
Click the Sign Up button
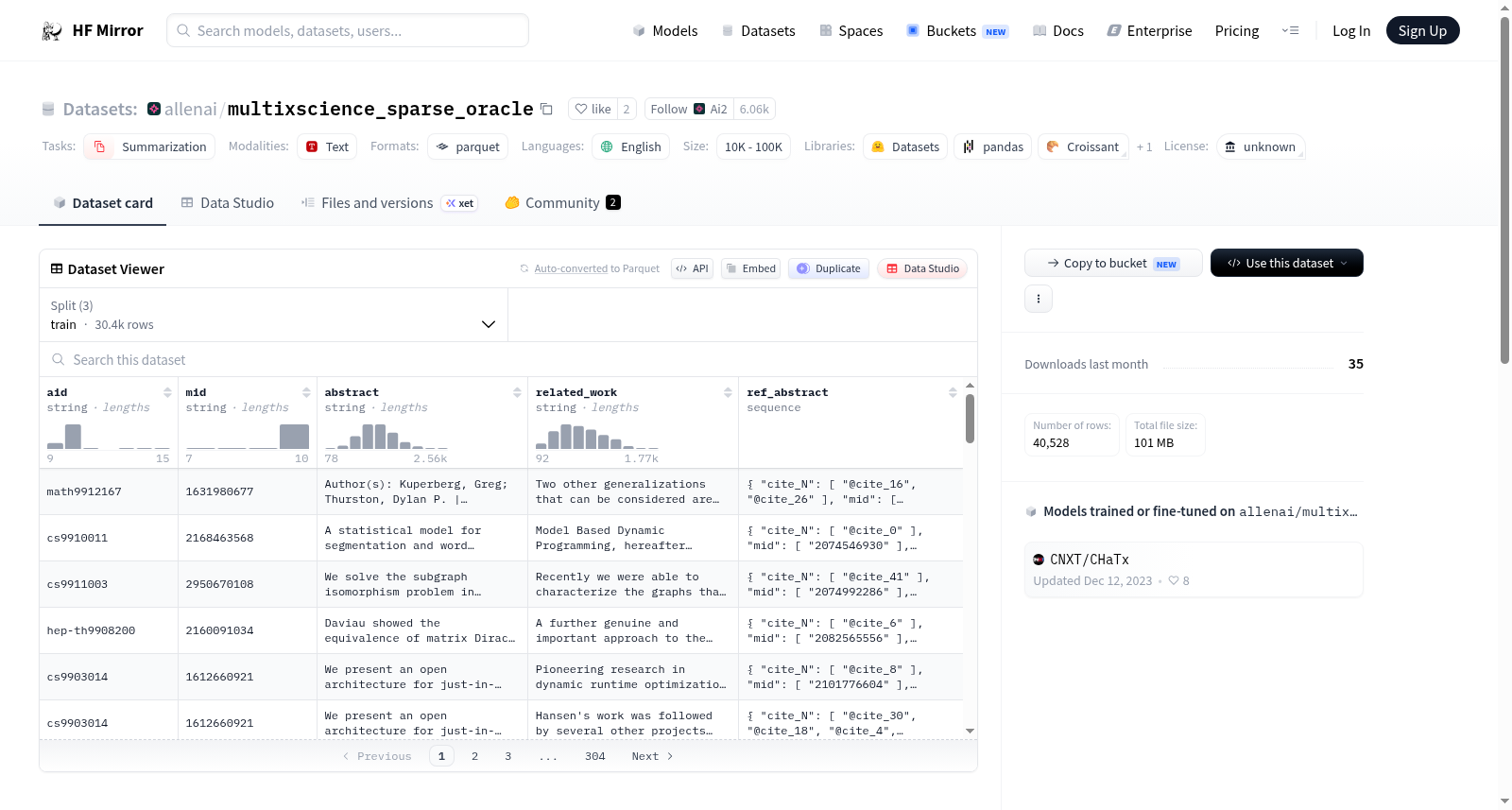pos(1422,30)
